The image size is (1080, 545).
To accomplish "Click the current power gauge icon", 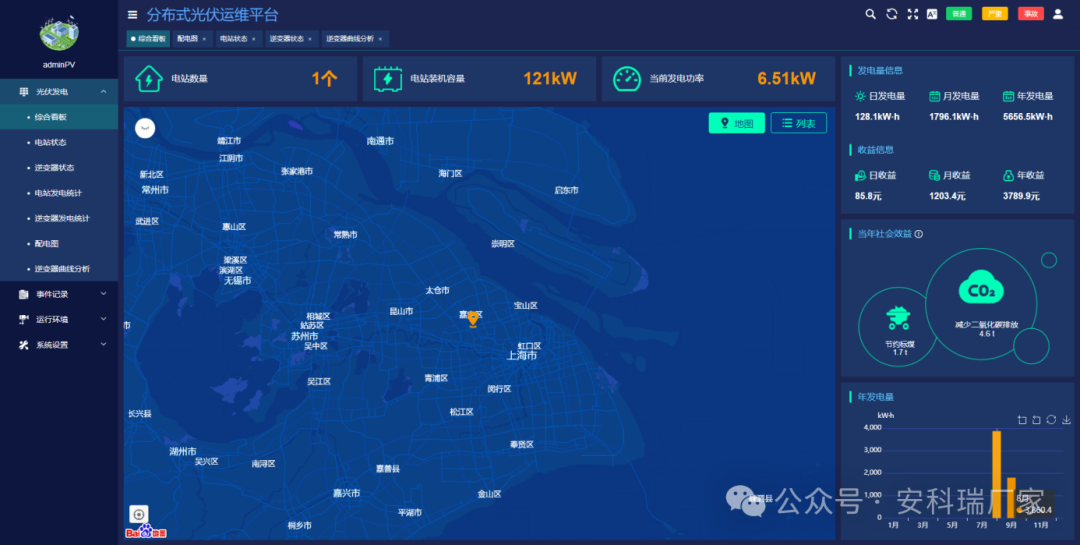I will (x=627, y=79).
